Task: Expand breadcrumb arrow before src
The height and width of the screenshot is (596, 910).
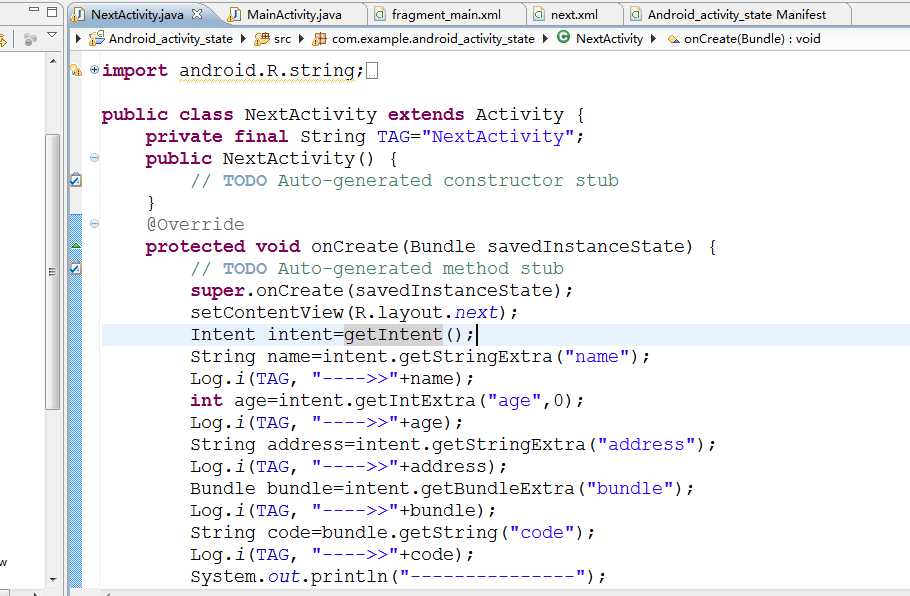Action: [243, 38]
